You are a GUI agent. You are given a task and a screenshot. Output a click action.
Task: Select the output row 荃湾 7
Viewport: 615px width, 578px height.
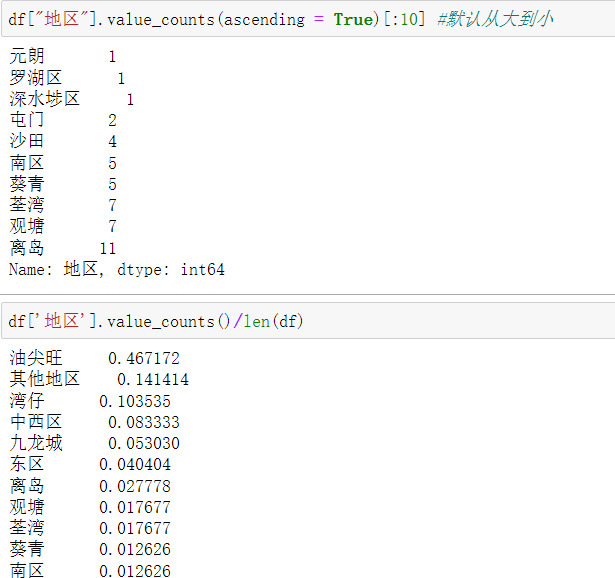click(63, 205)
